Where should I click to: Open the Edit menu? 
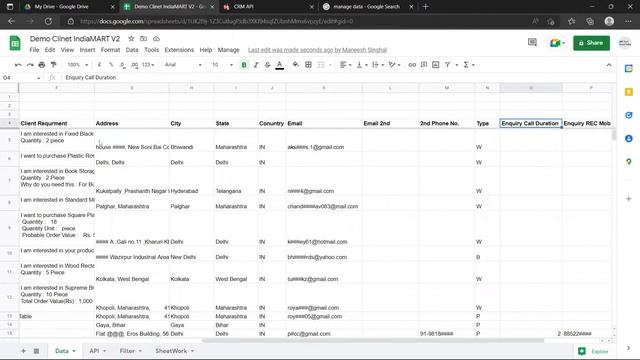coord(50,50)
